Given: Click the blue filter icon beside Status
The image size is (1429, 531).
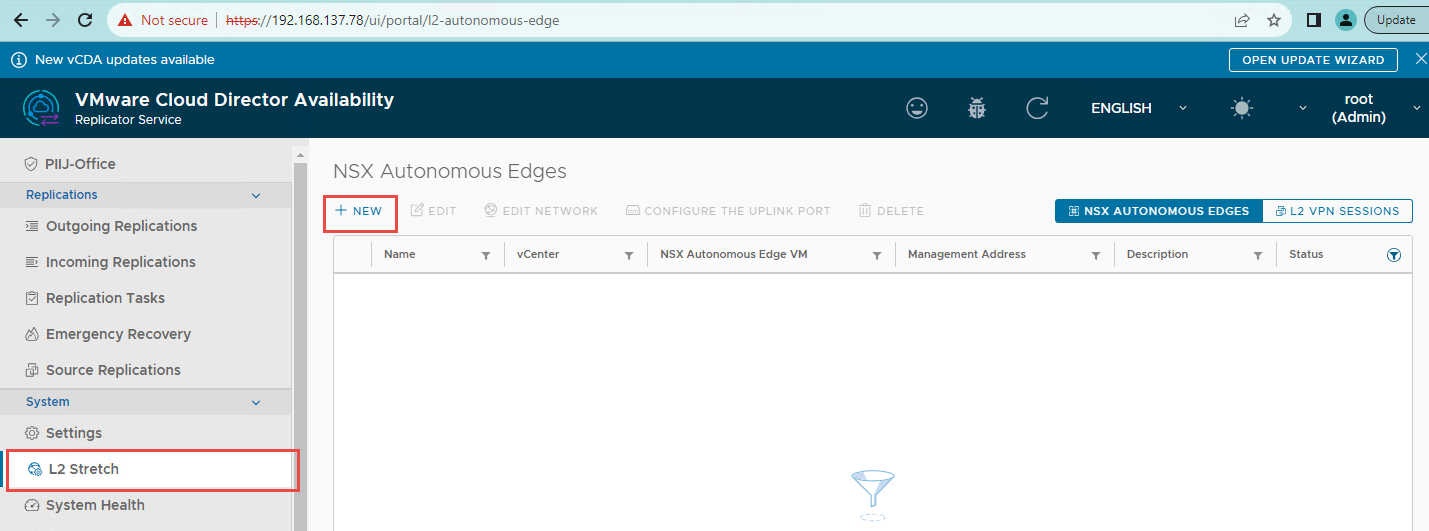Looking at the screenshot, I should point(1394,255).
